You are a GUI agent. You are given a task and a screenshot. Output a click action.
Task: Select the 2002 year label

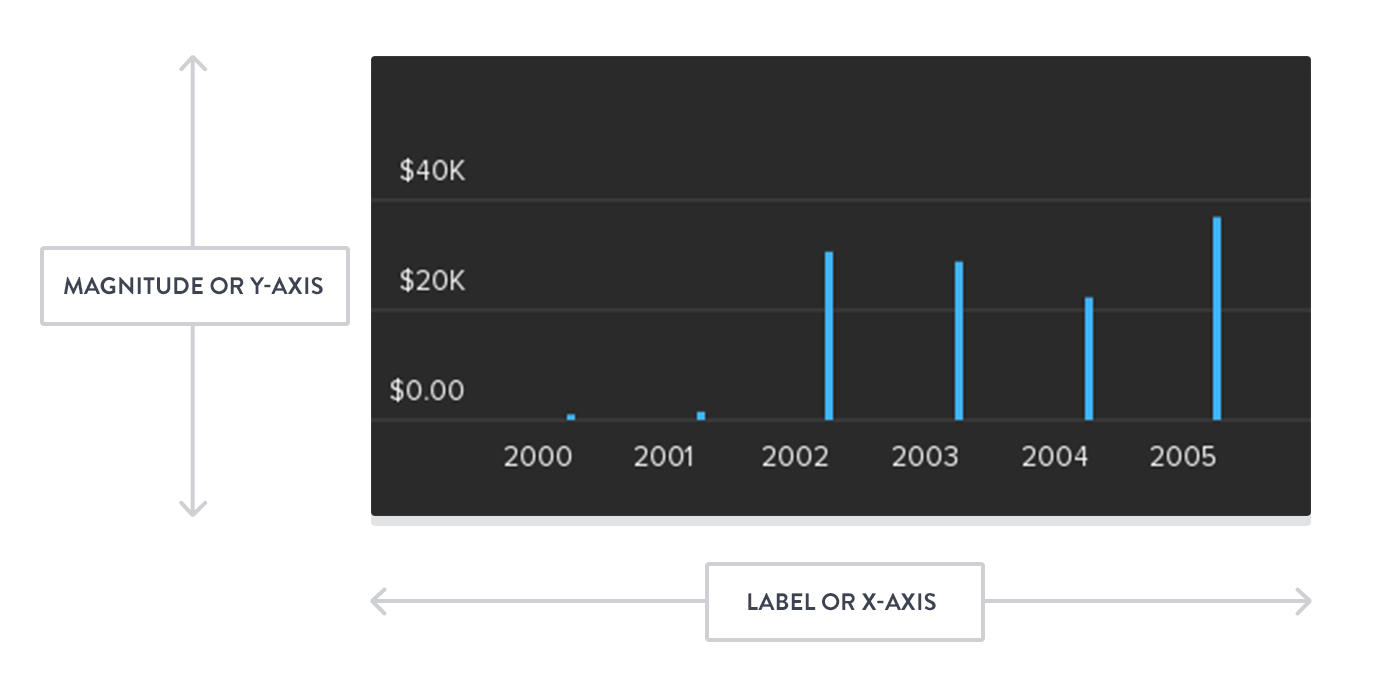(x=795, y=457)
